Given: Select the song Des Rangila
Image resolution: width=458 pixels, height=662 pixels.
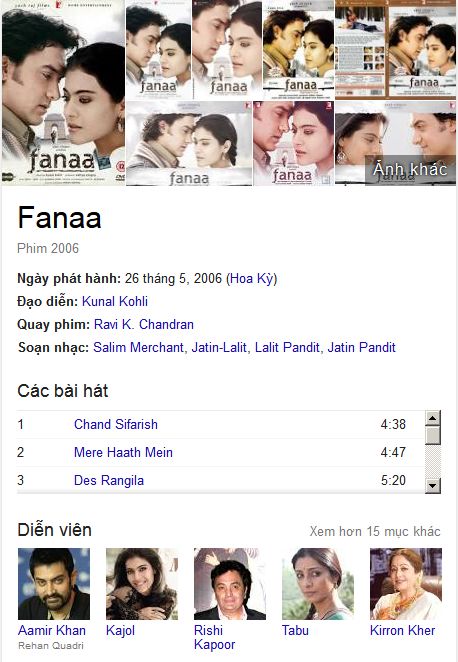Looking at the screenshot, I should [109, 480].
